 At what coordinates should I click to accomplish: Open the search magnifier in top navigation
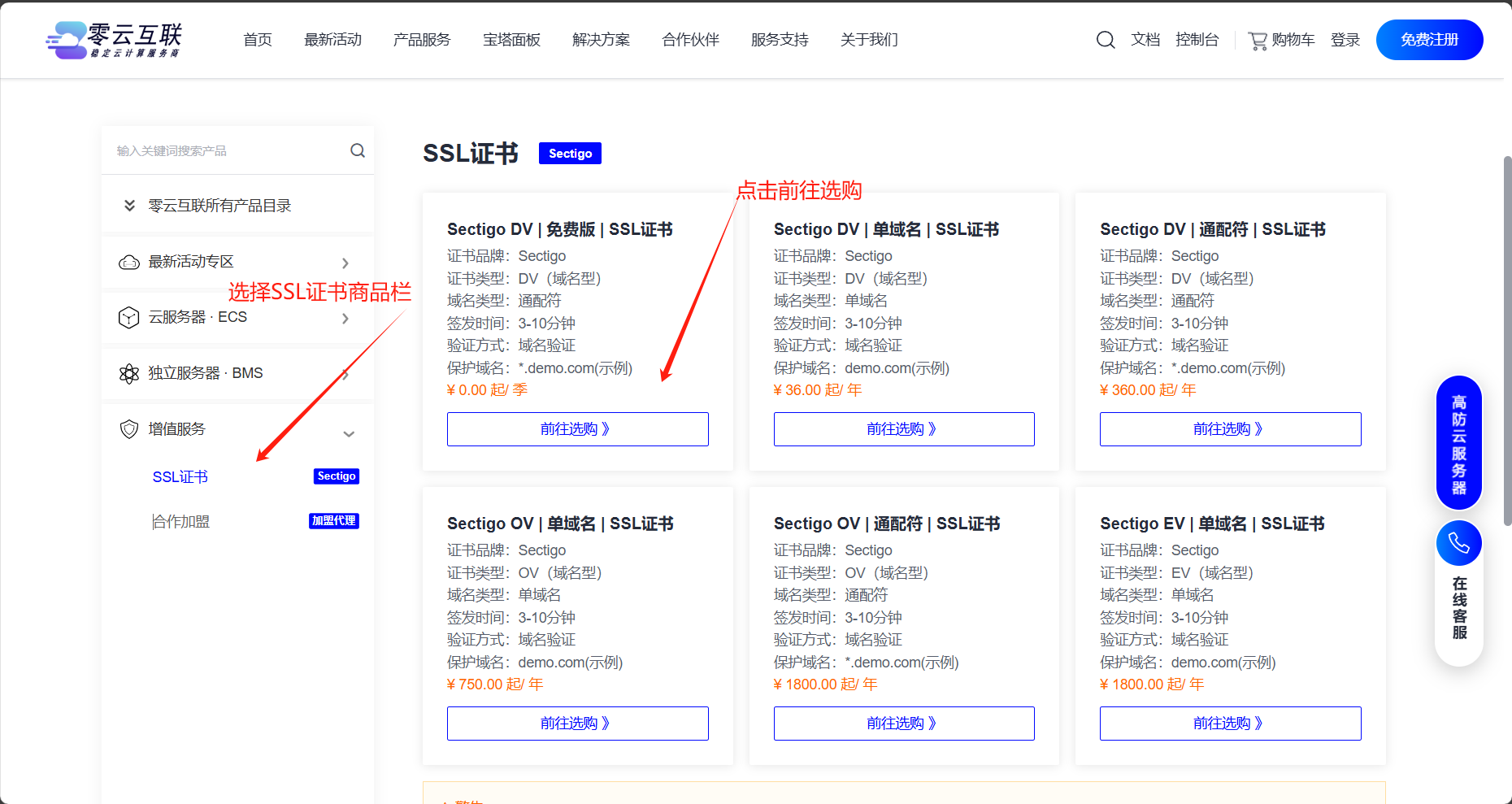[1106, 40]
